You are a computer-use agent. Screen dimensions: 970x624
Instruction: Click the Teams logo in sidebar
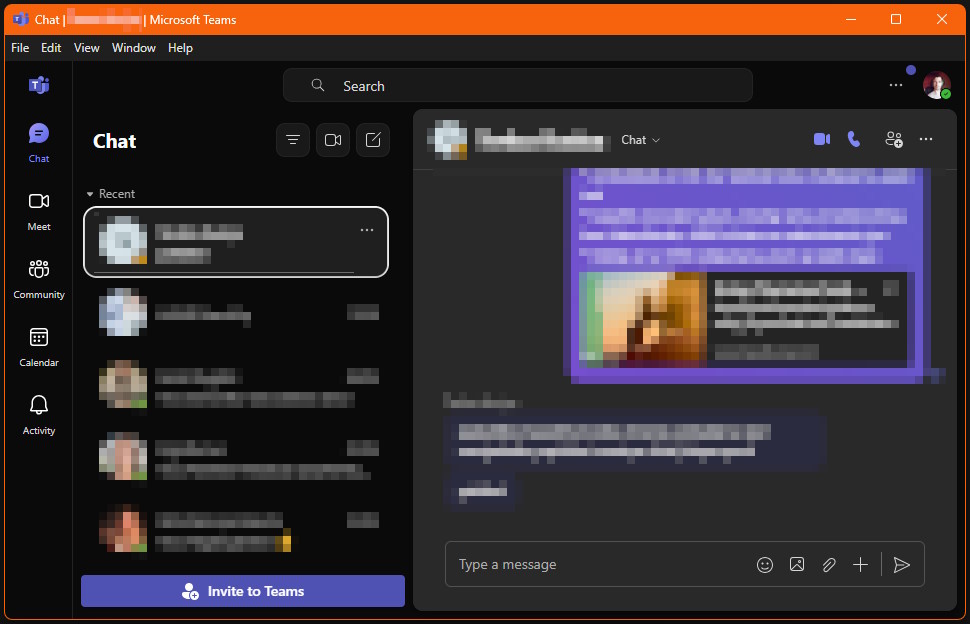(x=38, y=85)
